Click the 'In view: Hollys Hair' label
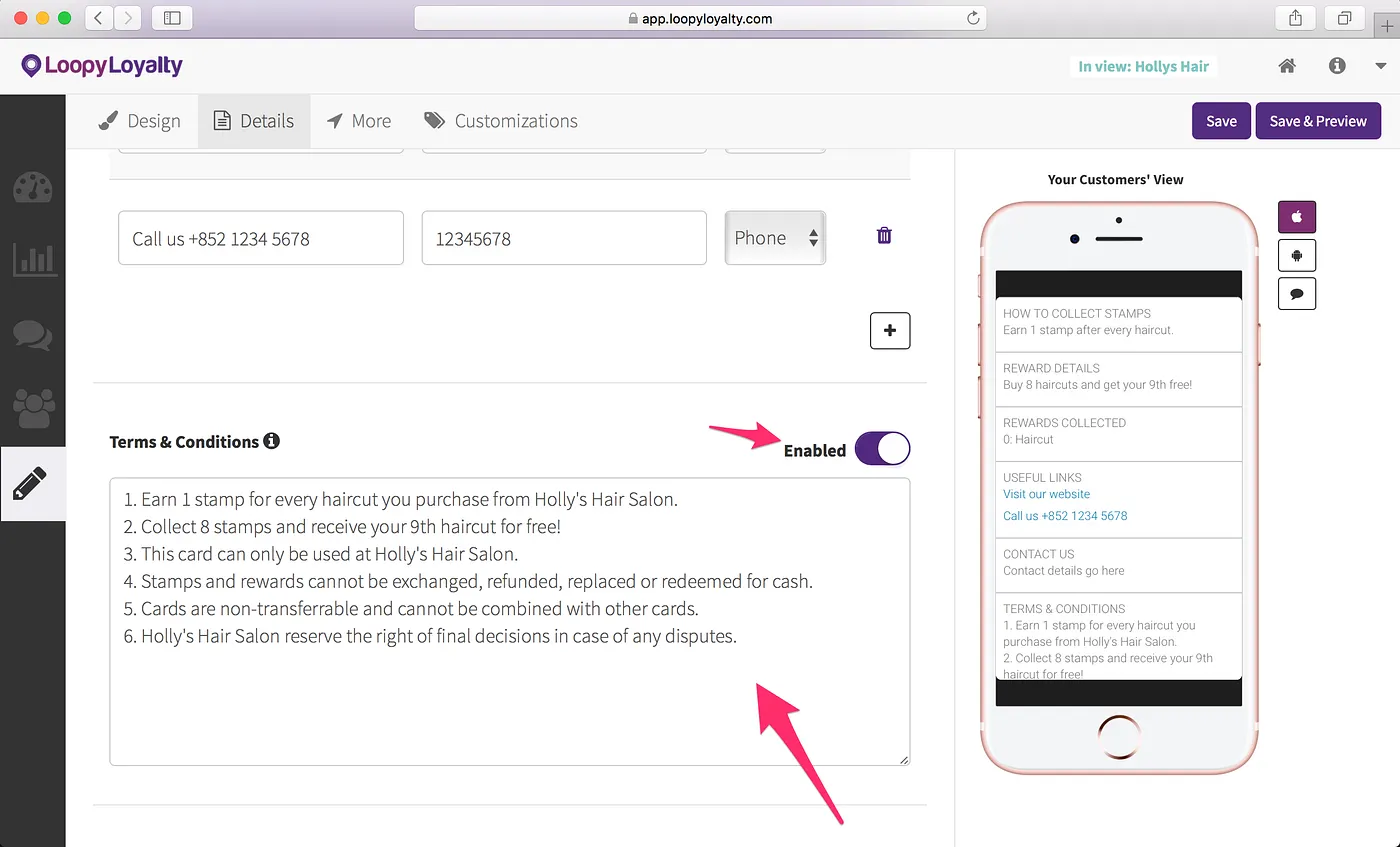Screen dimensions: 1400x847 click(x=1143, y=67)
